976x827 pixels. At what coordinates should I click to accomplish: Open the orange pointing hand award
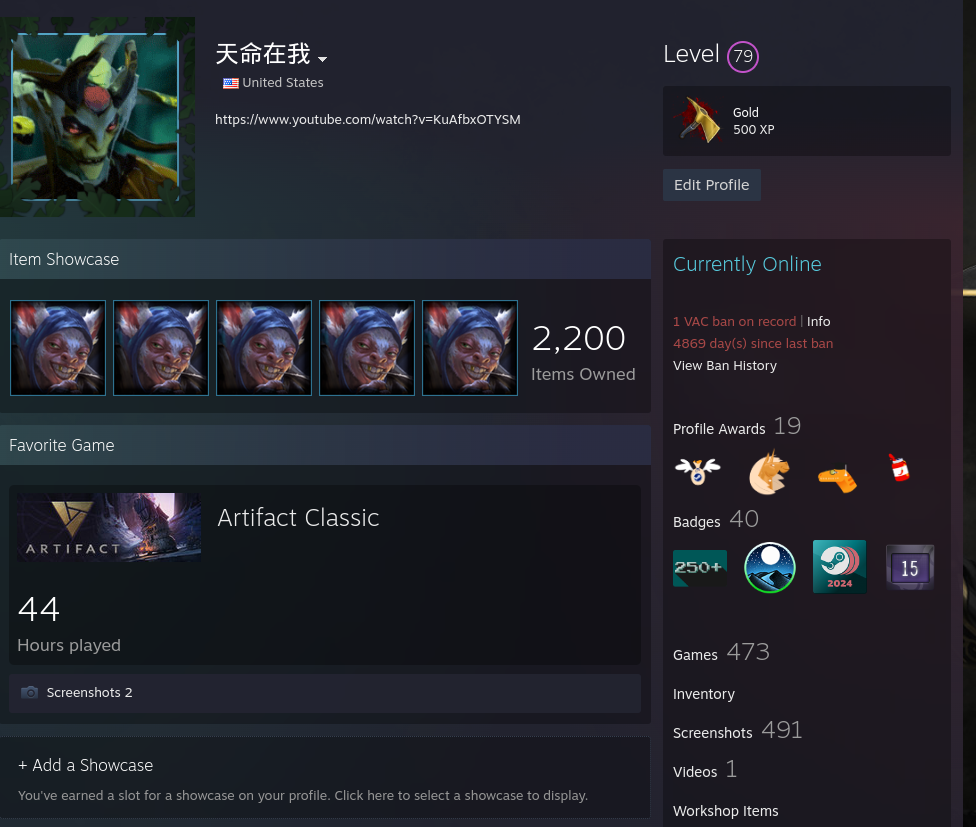[x=837, y=479]
